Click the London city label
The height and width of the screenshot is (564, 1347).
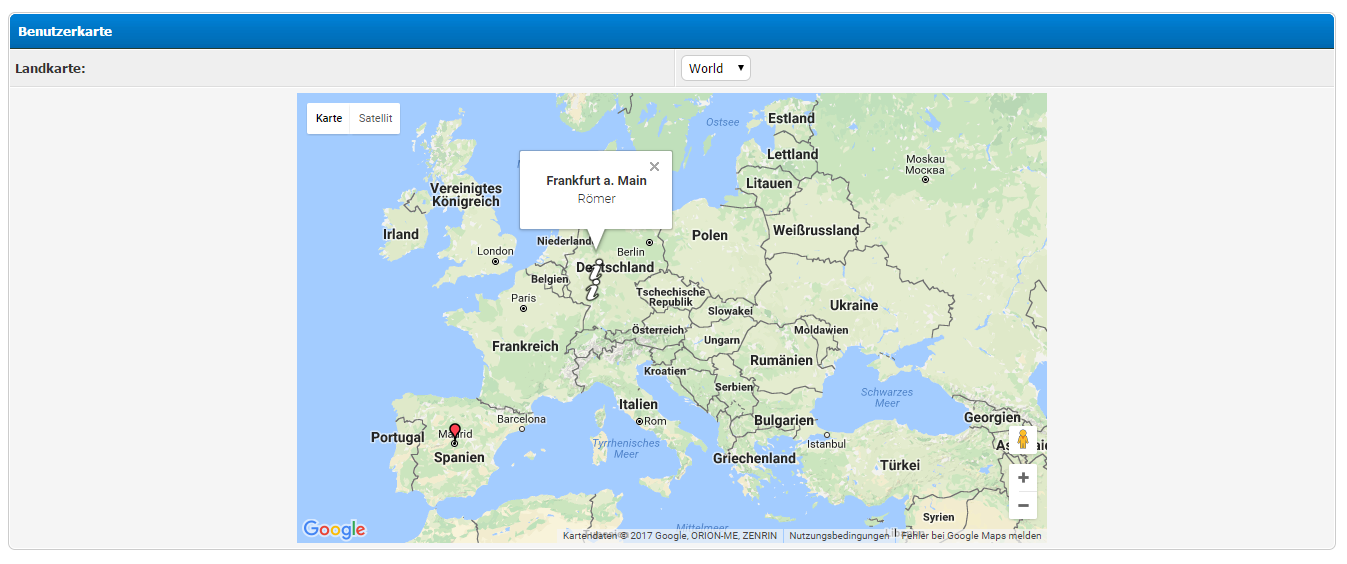pyautogui.click(x=496, y=251)
